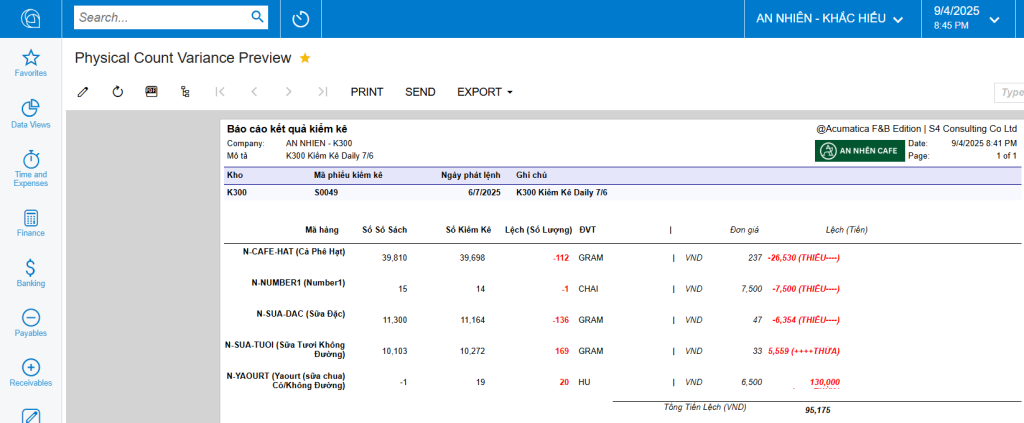Screen dimensions: 1024x423
Task: Open the Receivables workspace
Action: pos(31,373)
